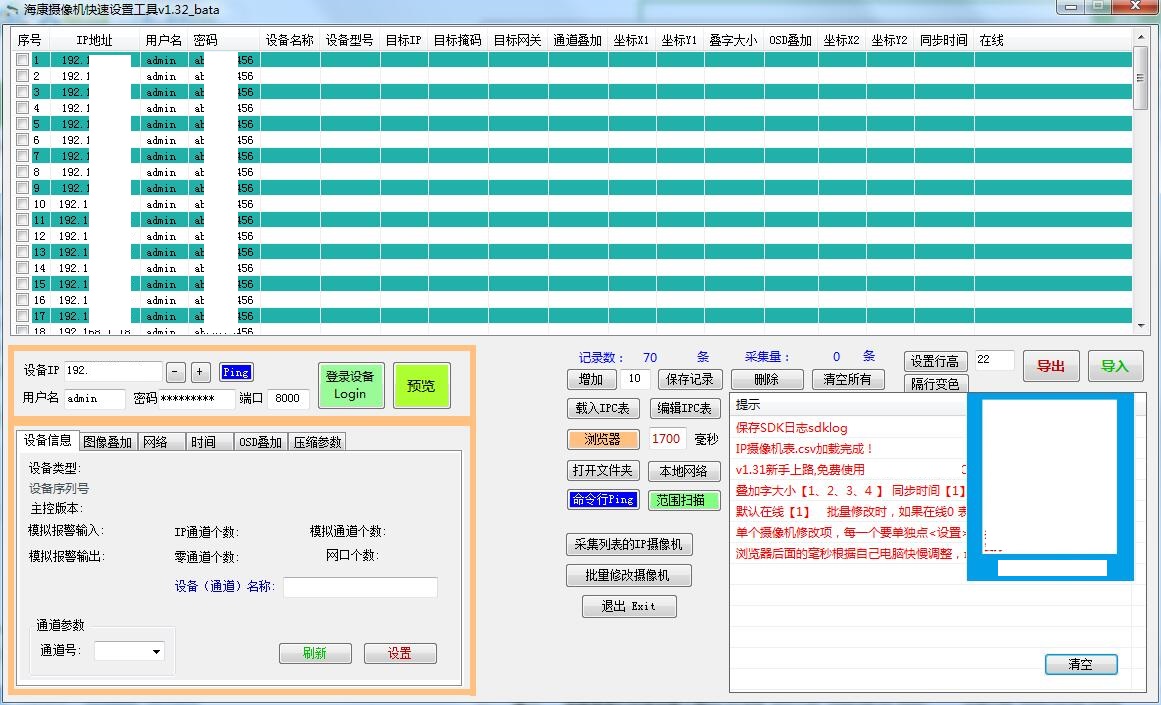Click the millisecond field showing 1700
The image size is (1161, 705).
coord(666,438)
